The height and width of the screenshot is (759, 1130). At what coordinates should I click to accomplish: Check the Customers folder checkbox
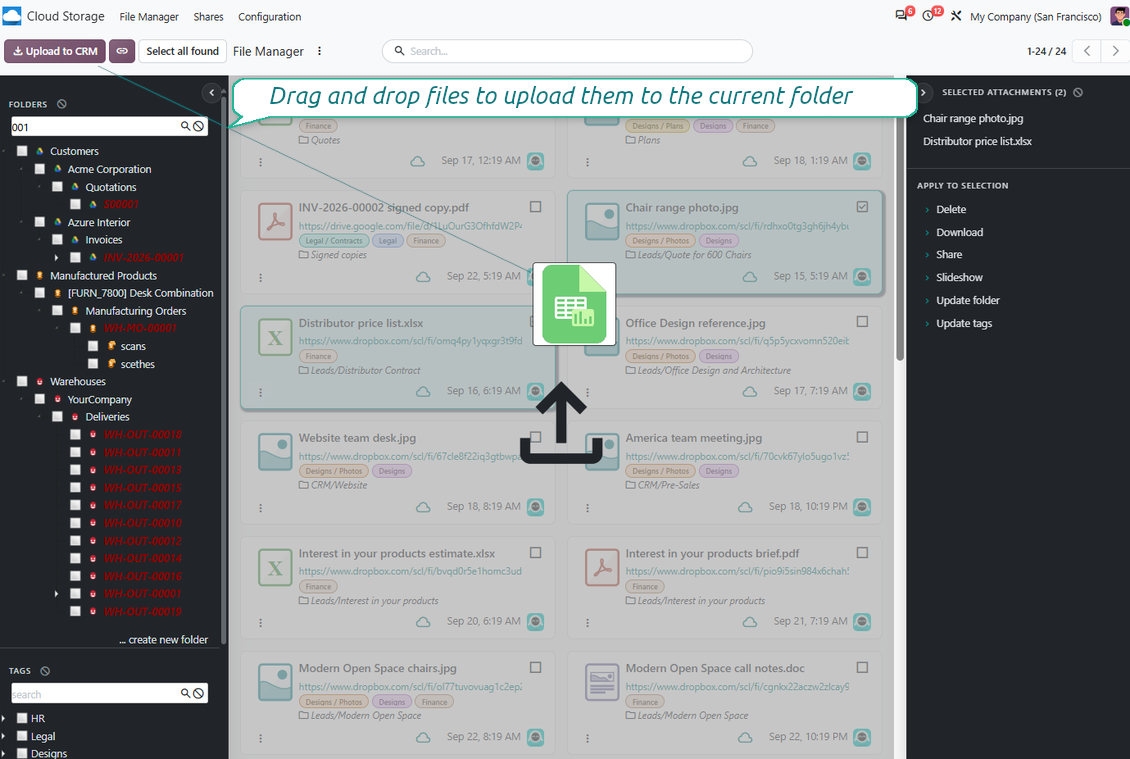[22, 151]
